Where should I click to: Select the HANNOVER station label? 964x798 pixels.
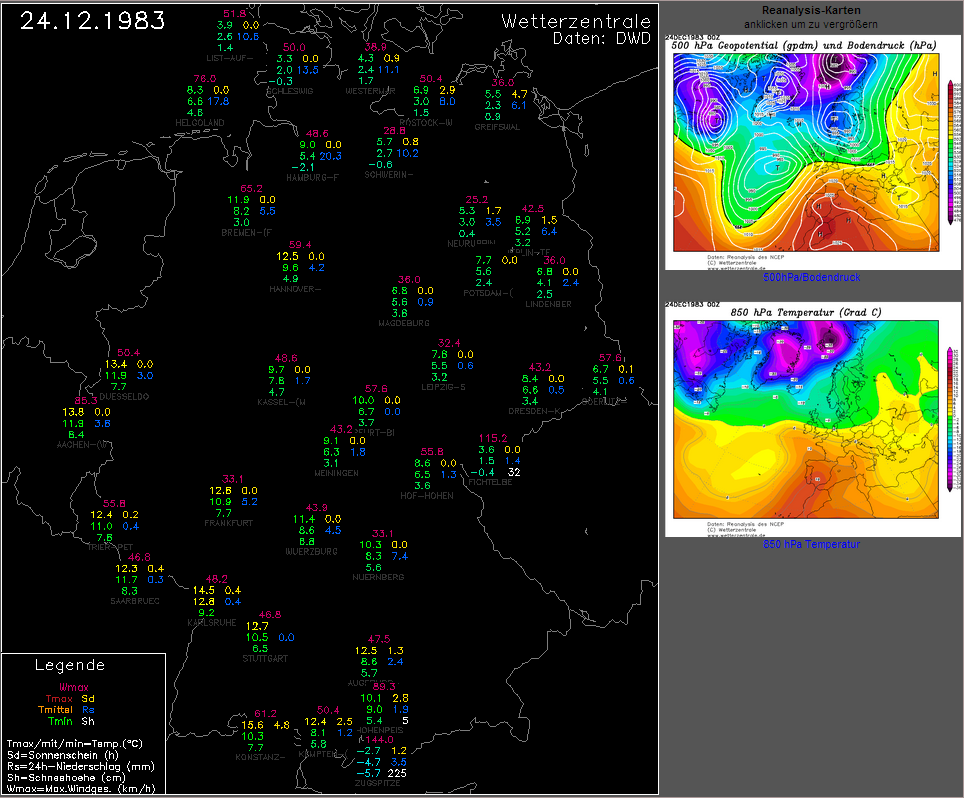(x=295, y=290)
